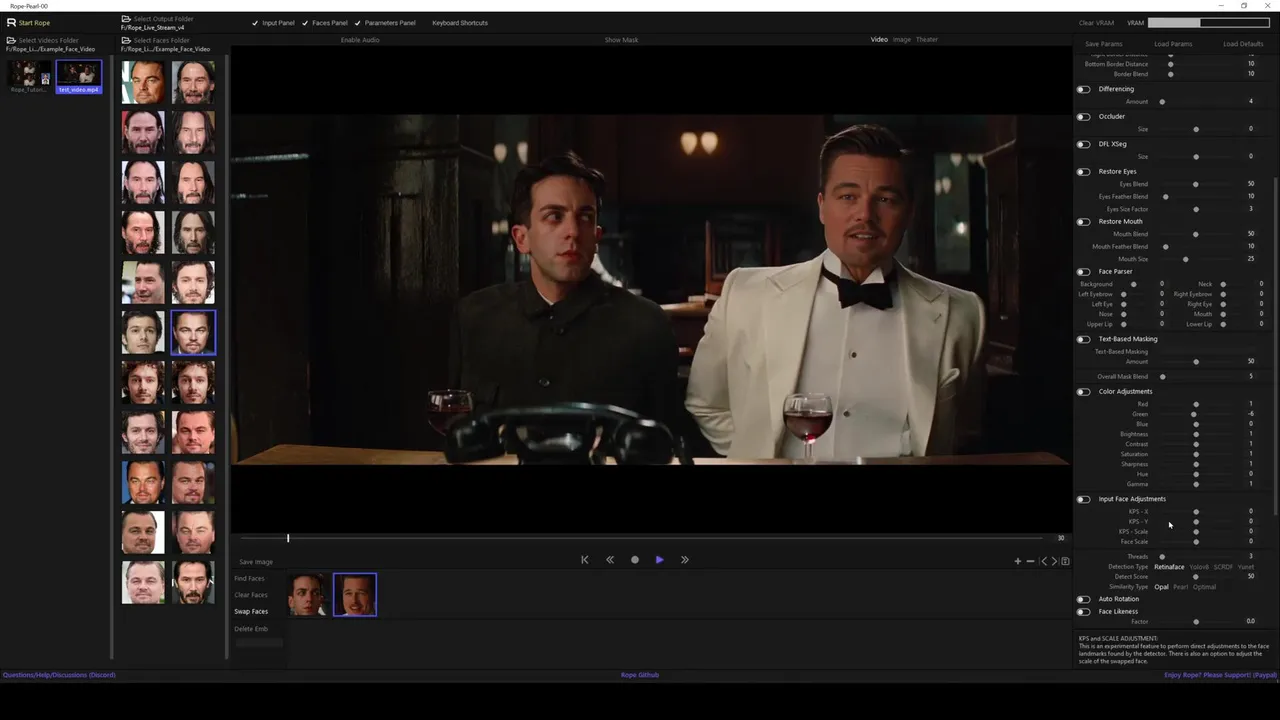1280x720 pixels.
Task: Choose Opal similarity type
Action: point(1161,587)
